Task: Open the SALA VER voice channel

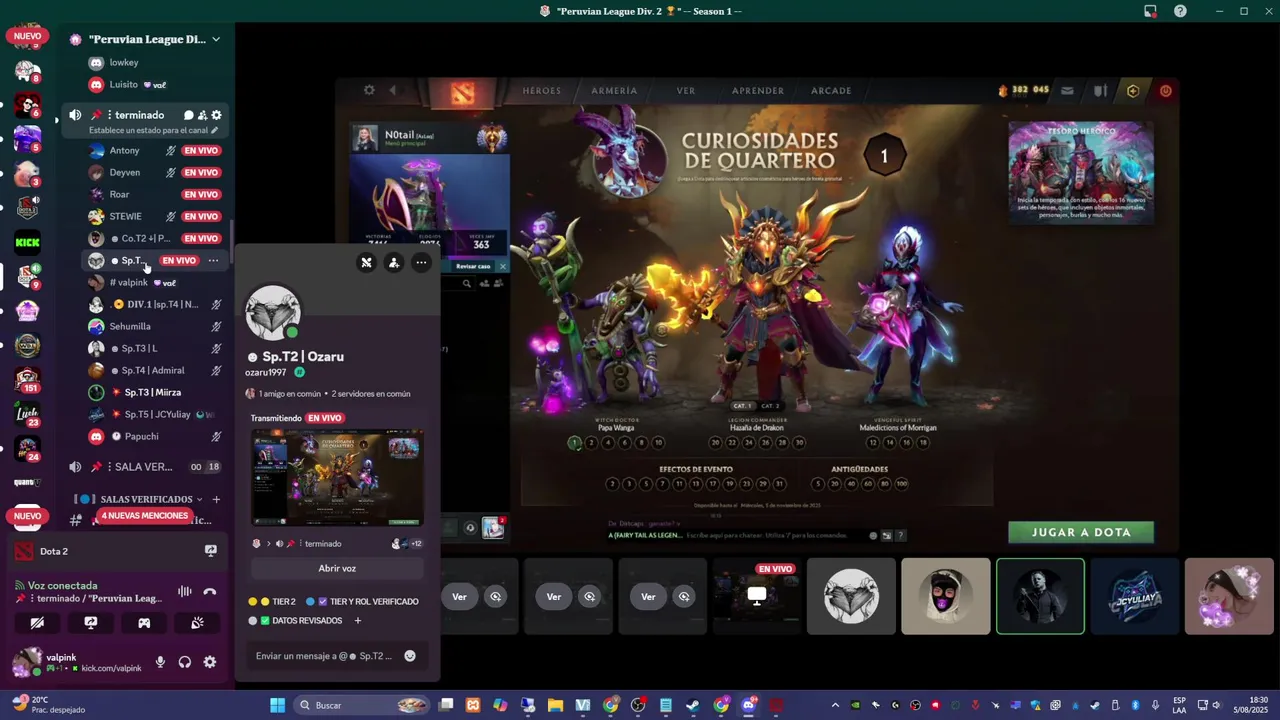Action: pos(144,467)
